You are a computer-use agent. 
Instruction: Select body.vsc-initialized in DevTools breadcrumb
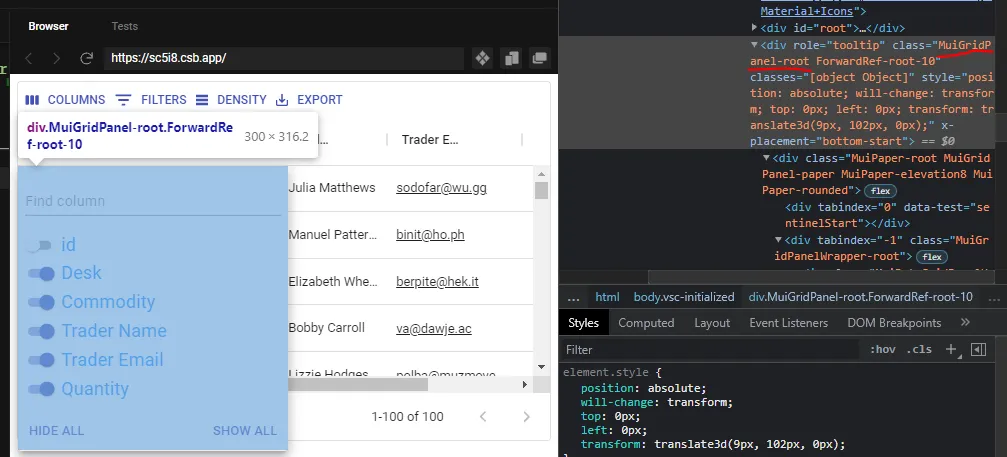[x=684, y=297]
